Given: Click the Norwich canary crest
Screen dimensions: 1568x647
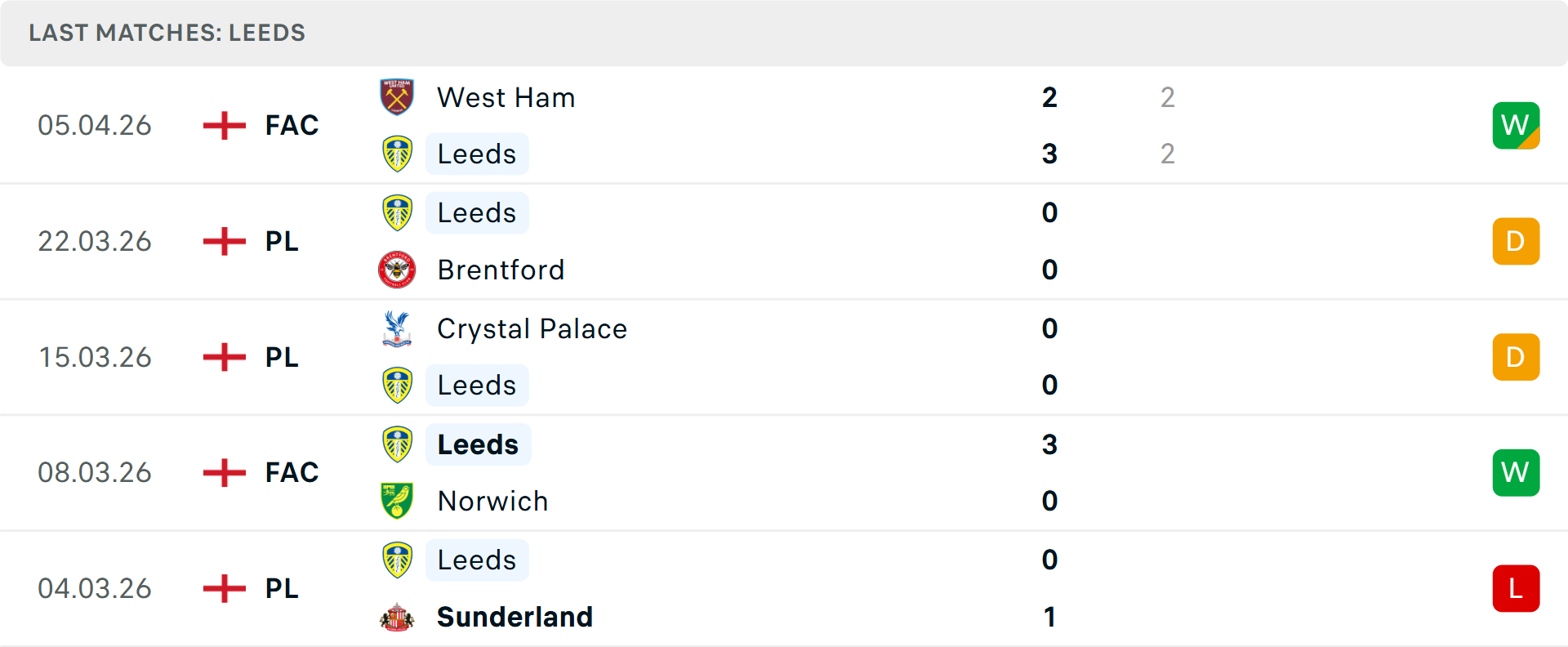Looking at the screenshot, I should pyautogui.click(x=397, y=501).
